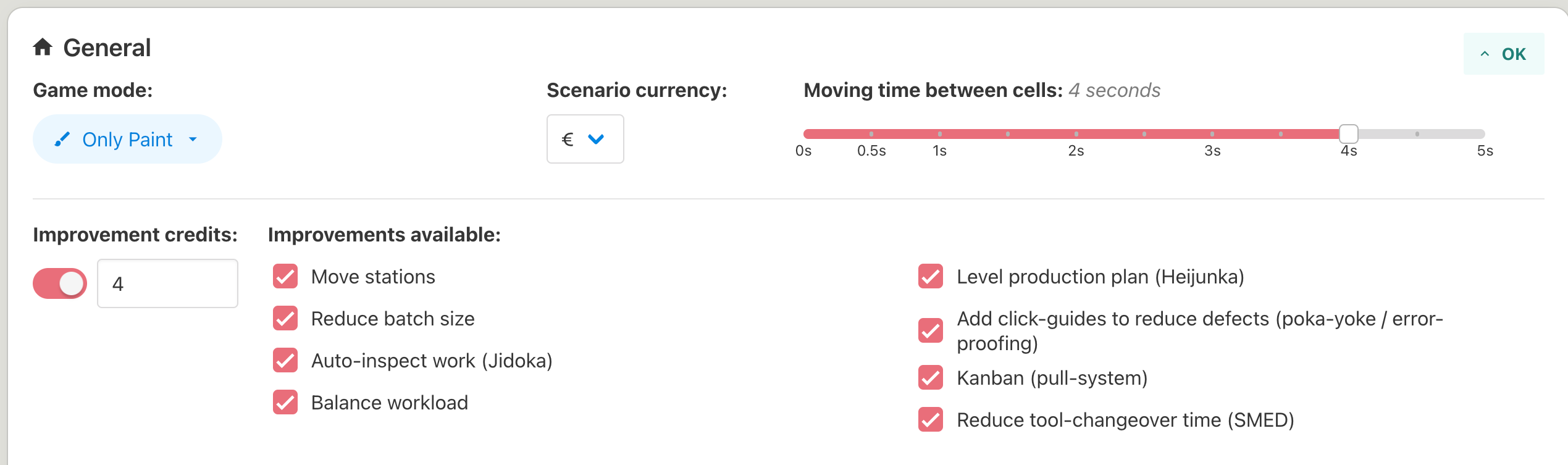The height and width of the screenshot is (465, 1568).
Task: Open the Only Paint game mode dropdown
Action: (127, 140)
